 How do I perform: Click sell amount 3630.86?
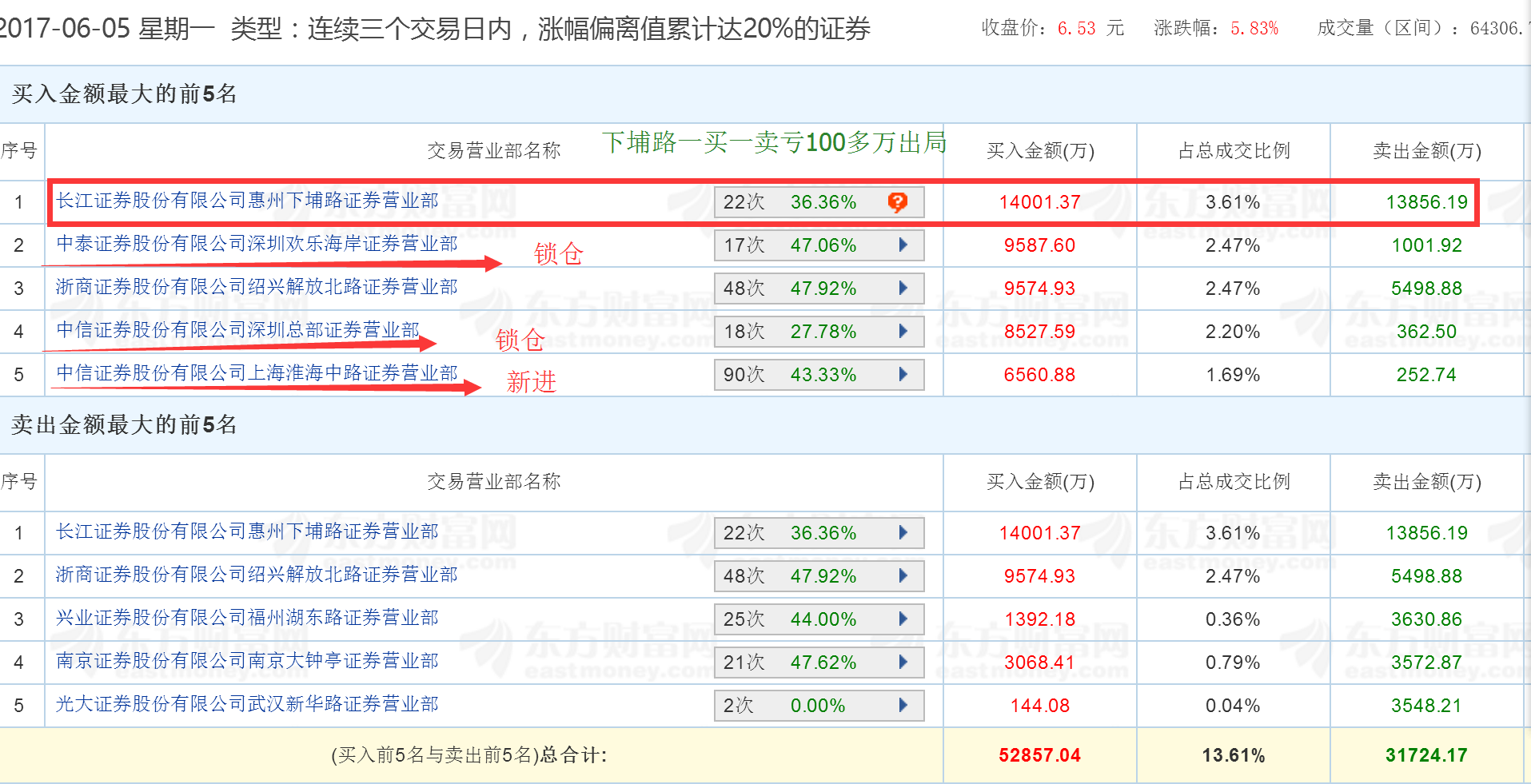point(1426,619)
